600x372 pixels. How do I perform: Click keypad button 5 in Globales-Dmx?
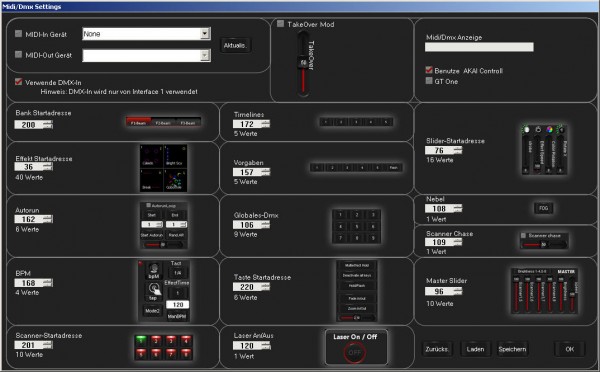(x=357, y=227)
